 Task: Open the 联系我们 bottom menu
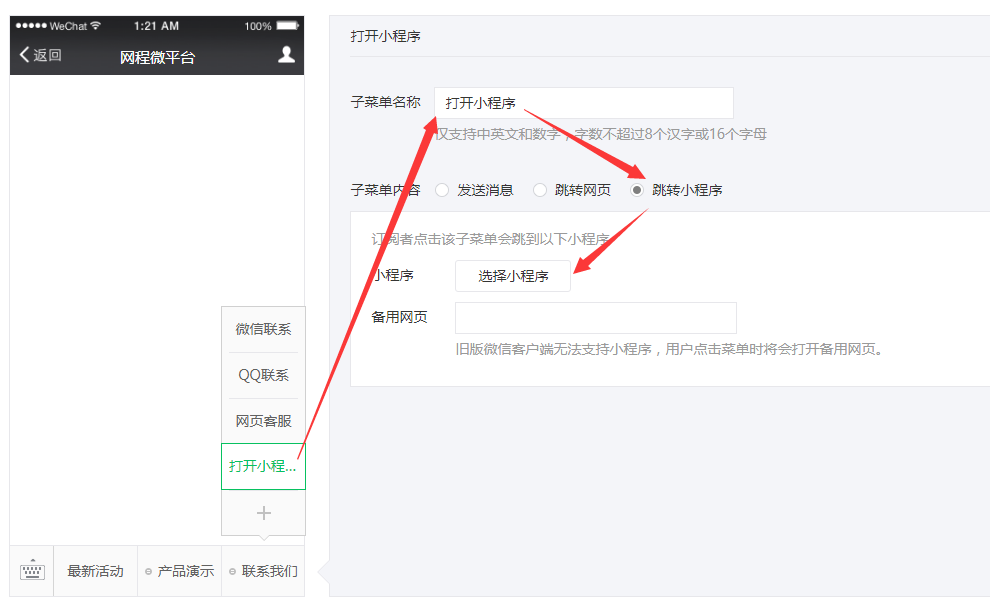(x=263, y=571)
